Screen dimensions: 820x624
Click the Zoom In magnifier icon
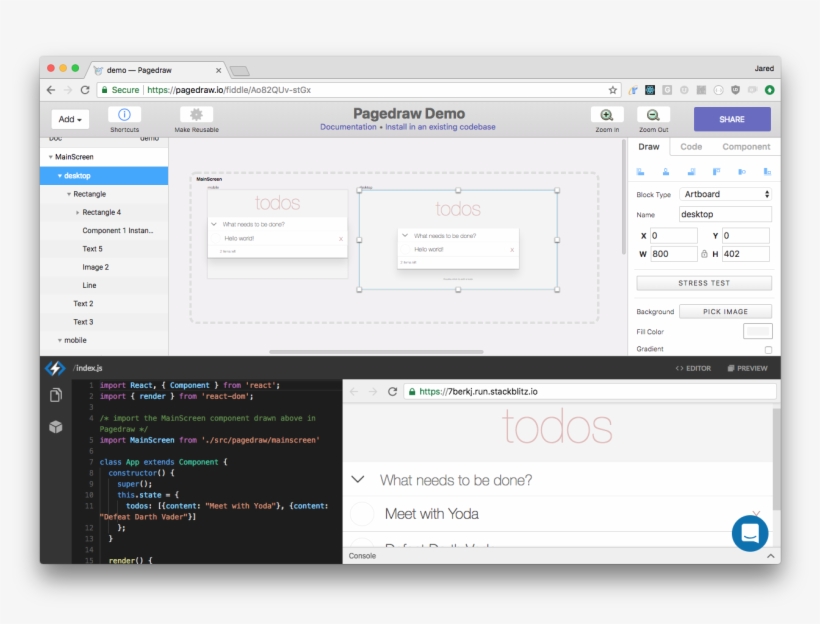point(607,115)
